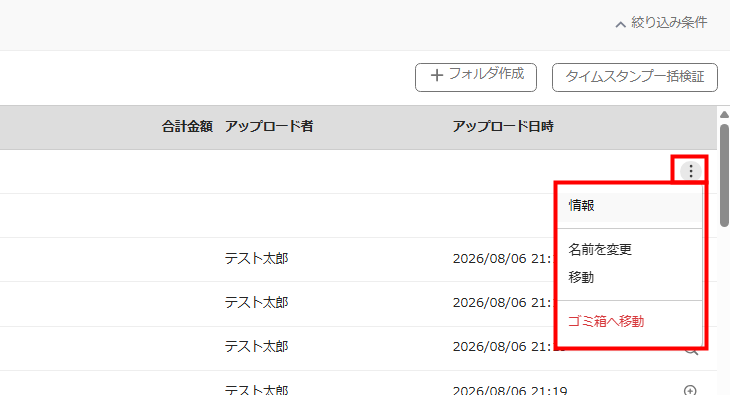Open the three-dot row options menu
This screenshot has height=395, width=730.
coord(690,171)
